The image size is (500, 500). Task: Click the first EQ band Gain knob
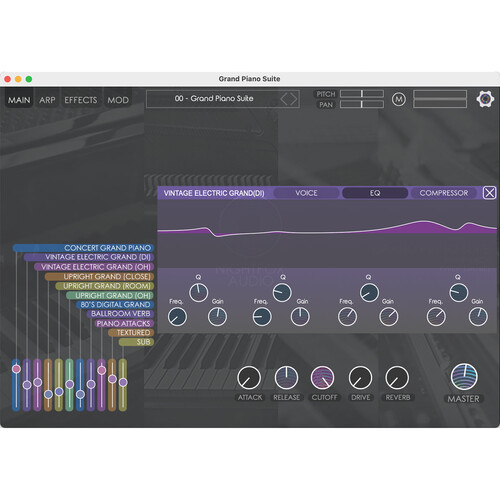click(x=217, y=317)
